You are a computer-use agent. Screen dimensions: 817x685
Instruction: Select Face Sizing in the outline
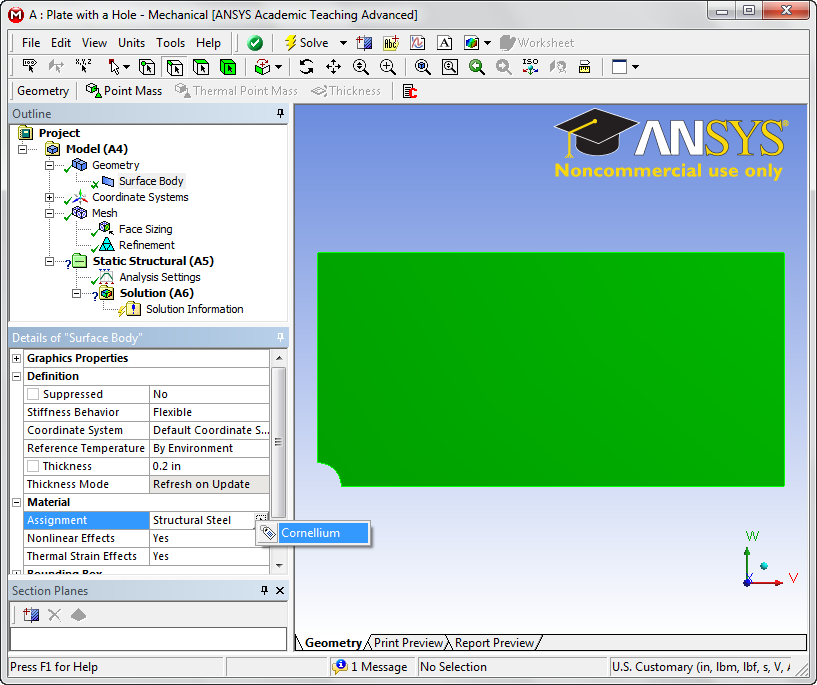145,229
